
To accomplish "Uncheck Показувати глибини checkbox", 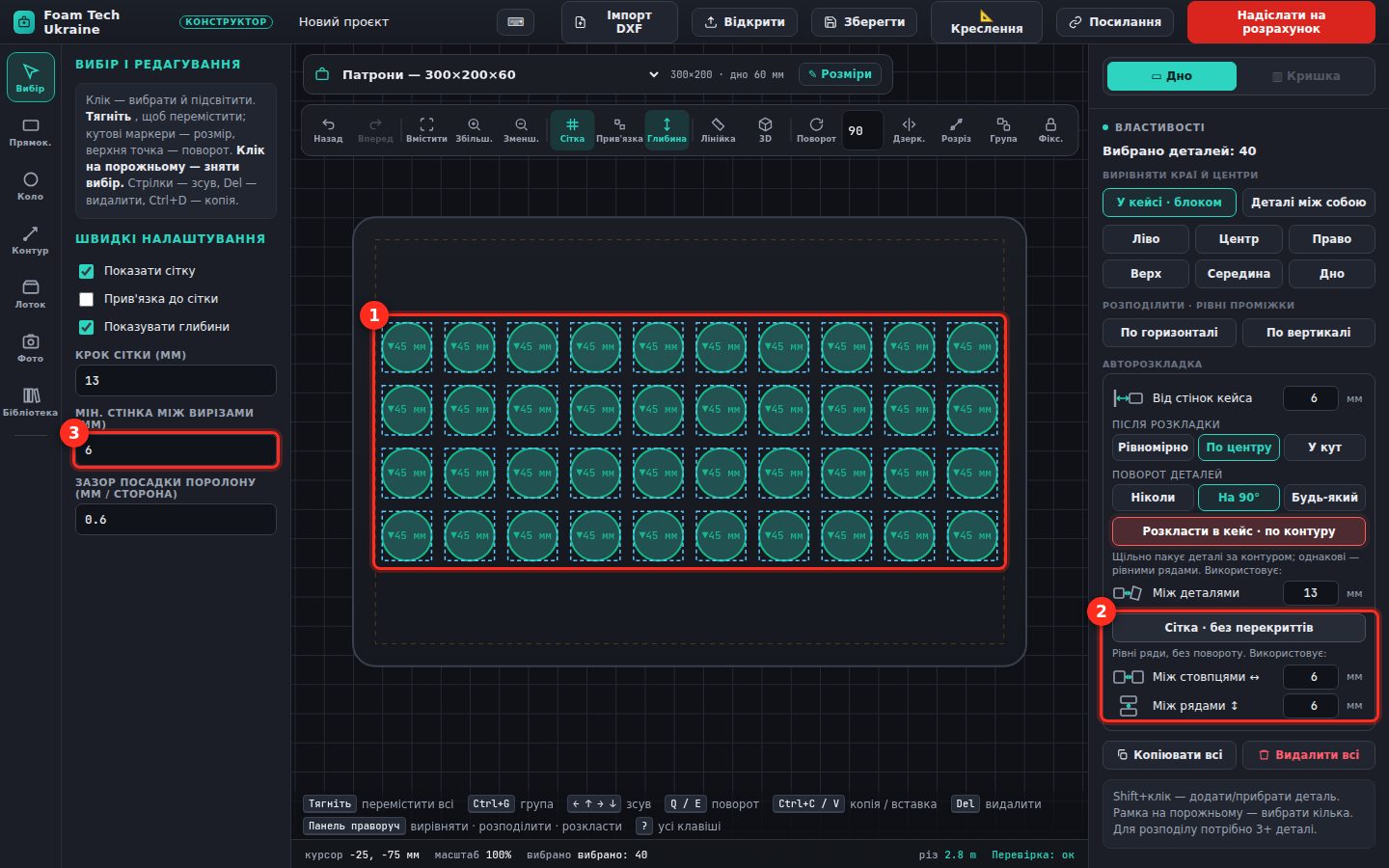I will tap(87, 327).
